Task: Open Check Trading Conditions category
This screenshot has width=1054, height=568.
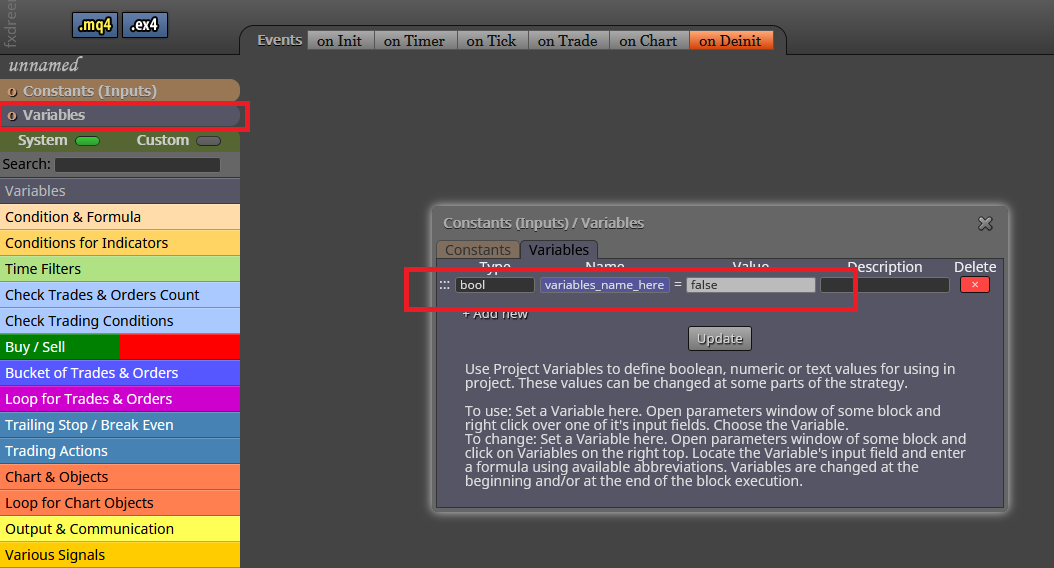Action: click(x=120, y=321)
